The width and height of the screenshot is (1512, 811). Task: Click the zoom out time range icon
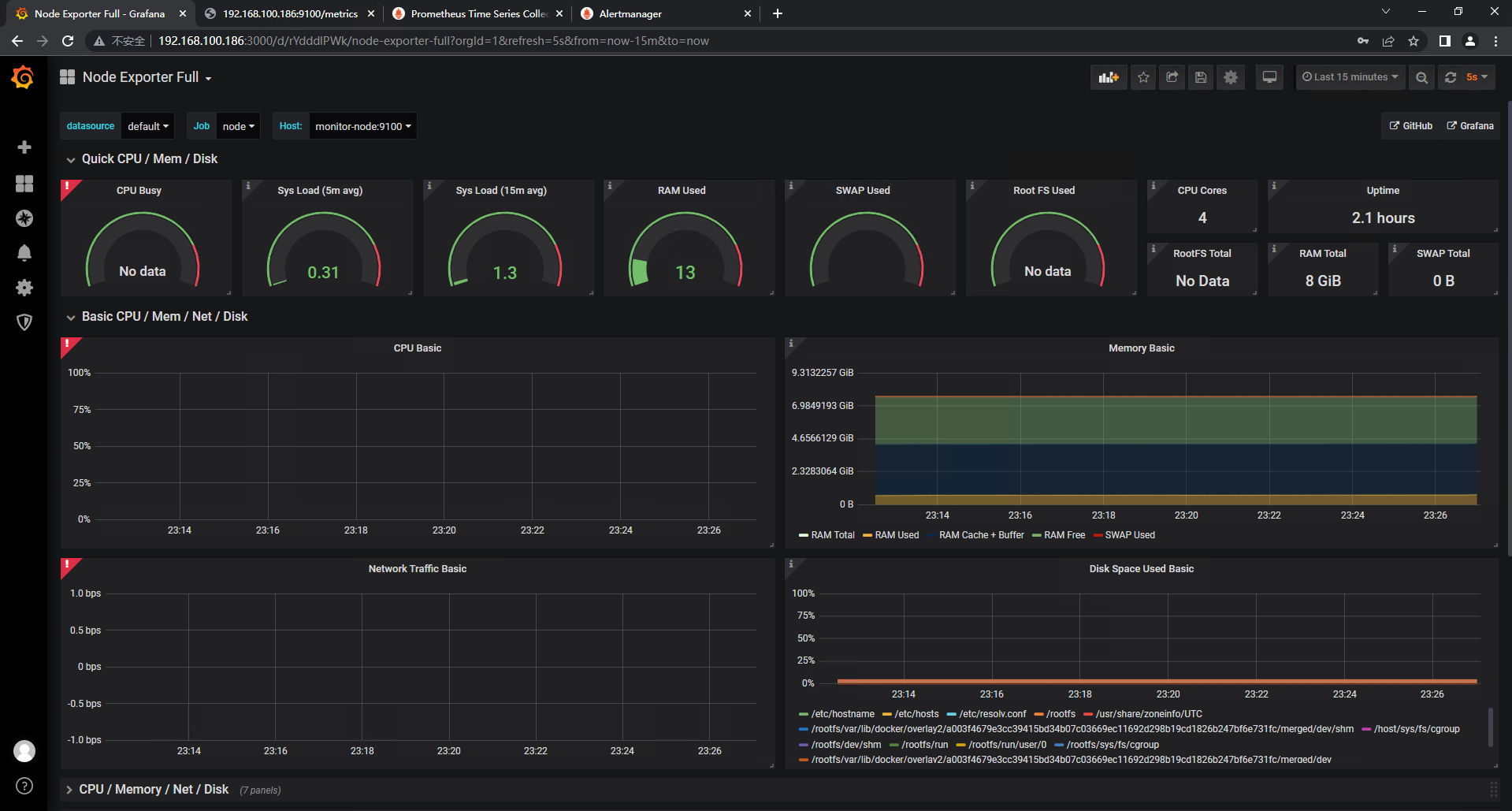click(x=1421, y=77)
